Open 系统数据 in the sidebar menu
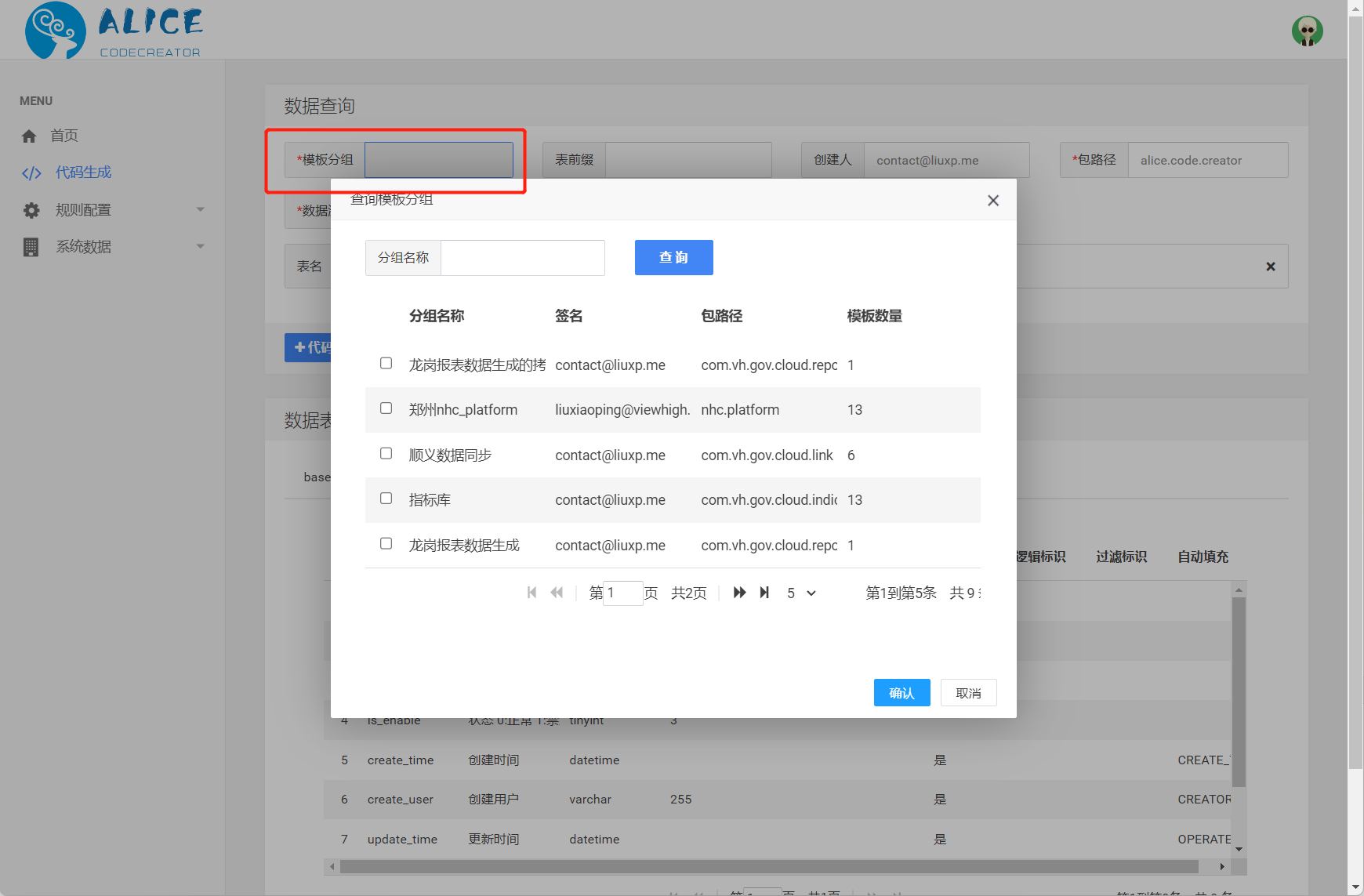 83,247
